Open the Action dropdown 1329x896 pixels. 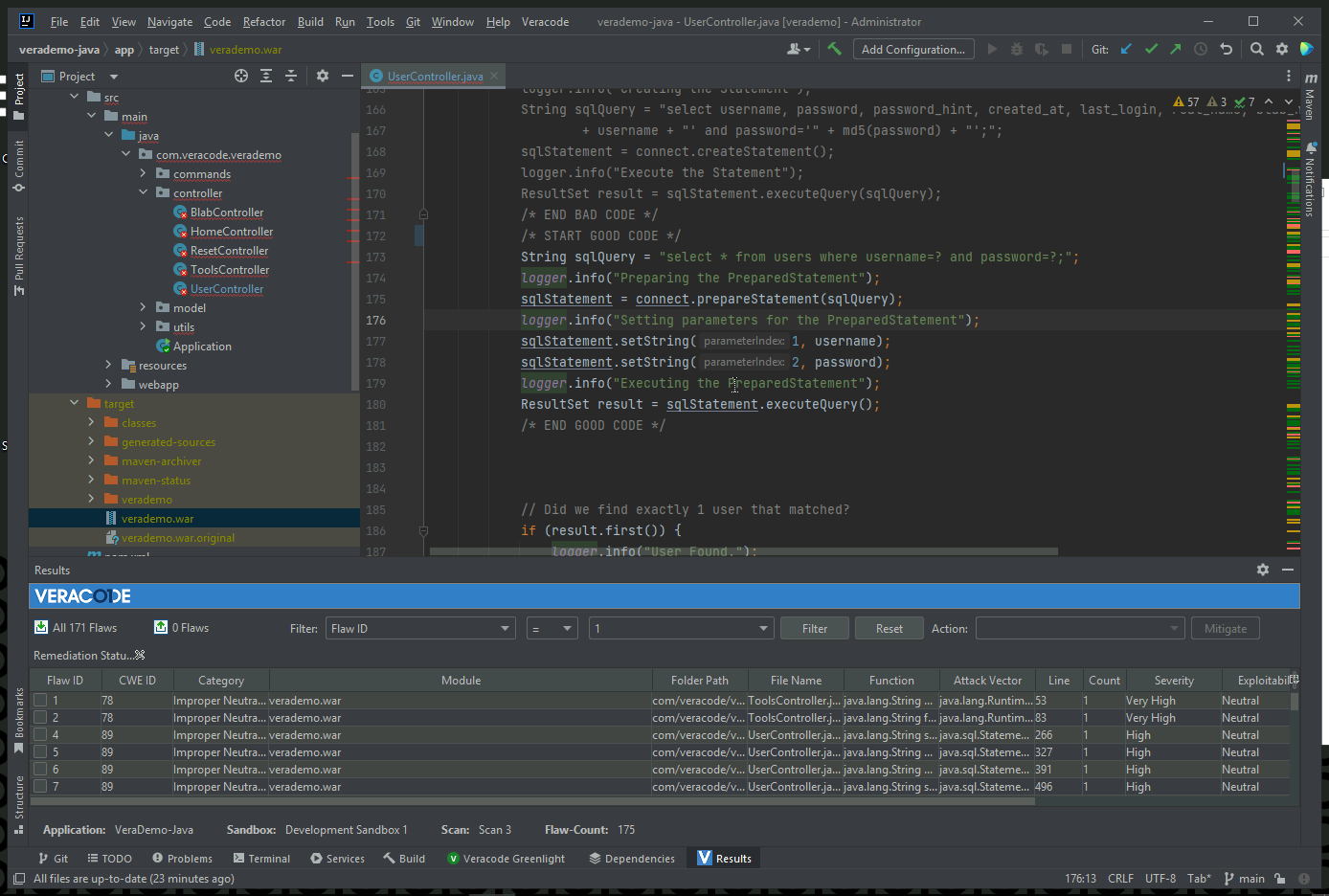pyautogui.click(x=1079, y=628)
